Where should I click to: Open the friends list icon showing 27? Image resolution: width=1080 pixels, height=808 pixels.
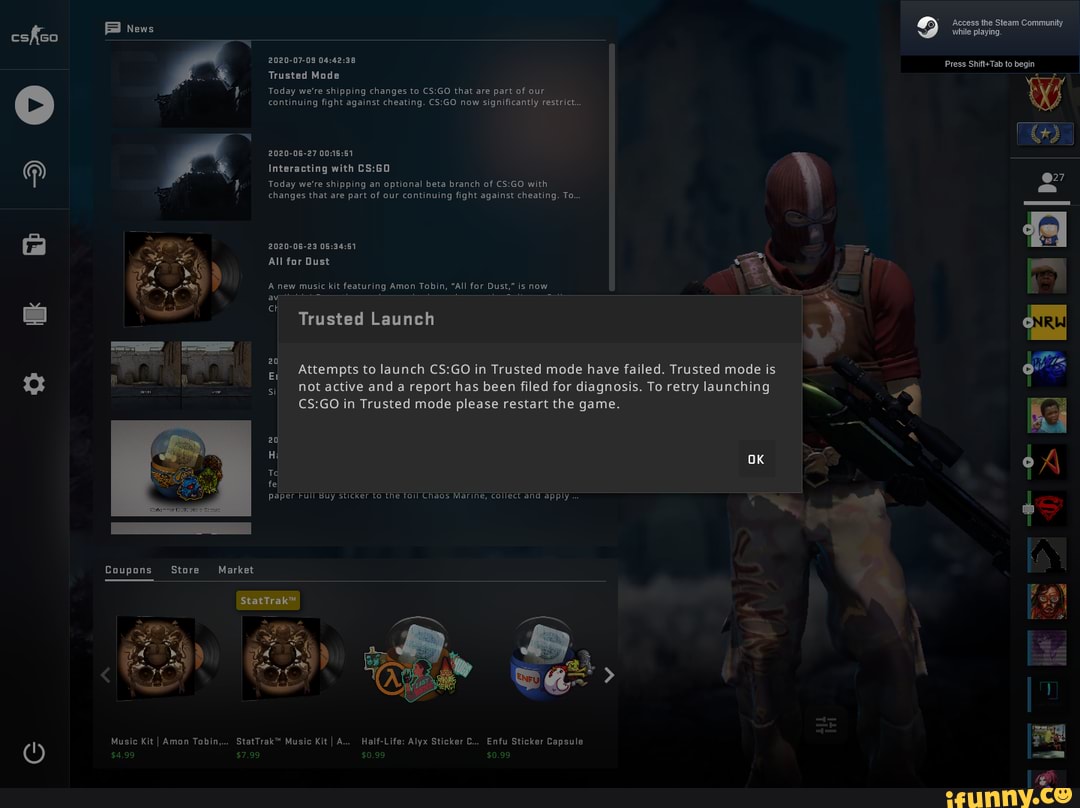pyautogui.click(x=1048, y=182)
